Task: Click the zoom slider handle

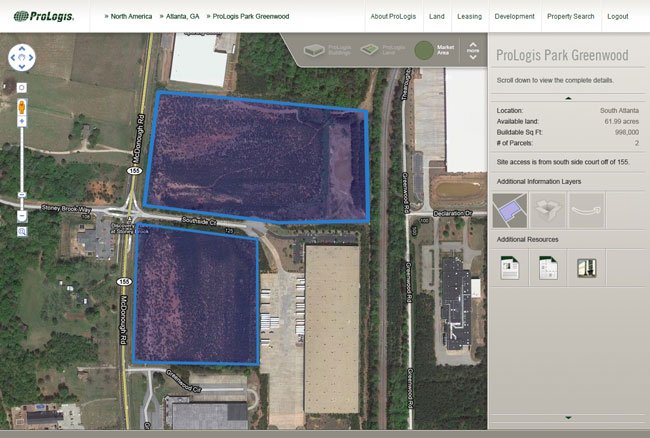Action: pyautogui.click(x=22, y=195)
